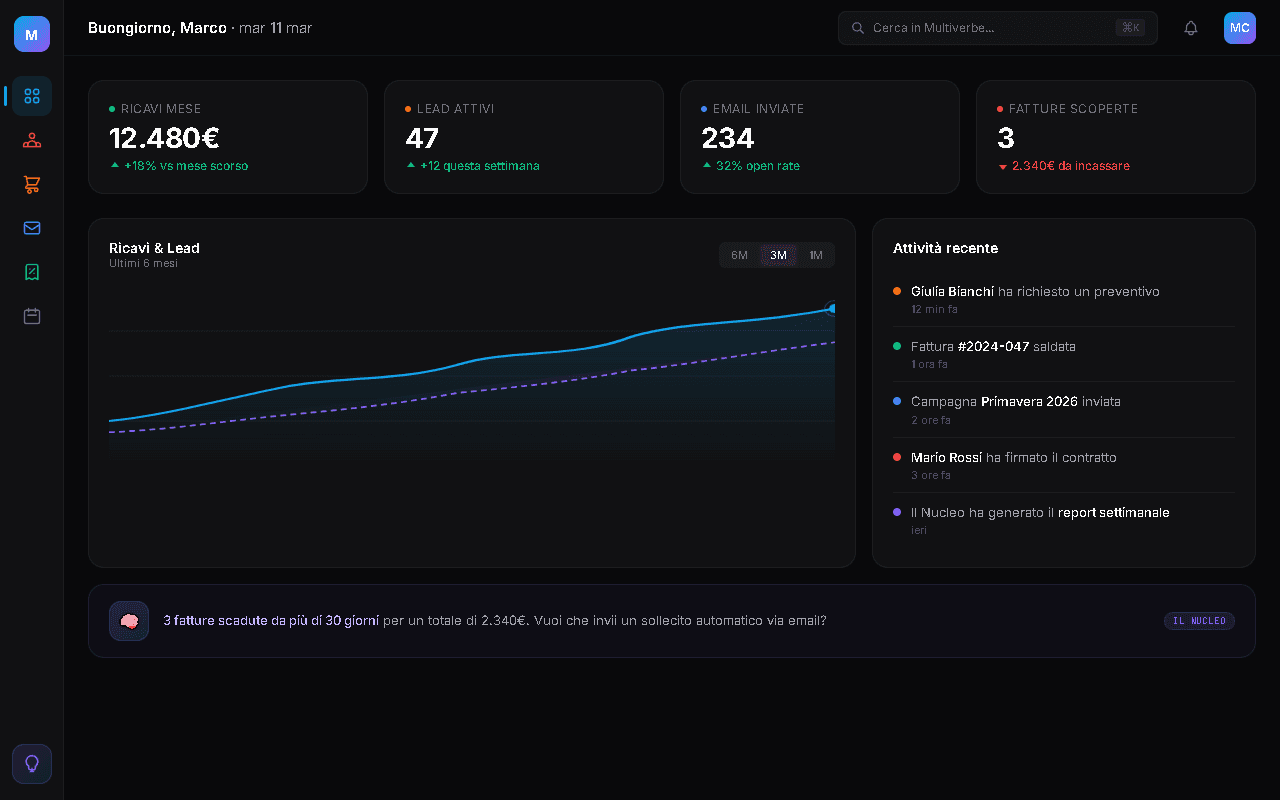Open the orange shopping cart section
Viewport: 1280px width, 800px height.
point(31,184)
